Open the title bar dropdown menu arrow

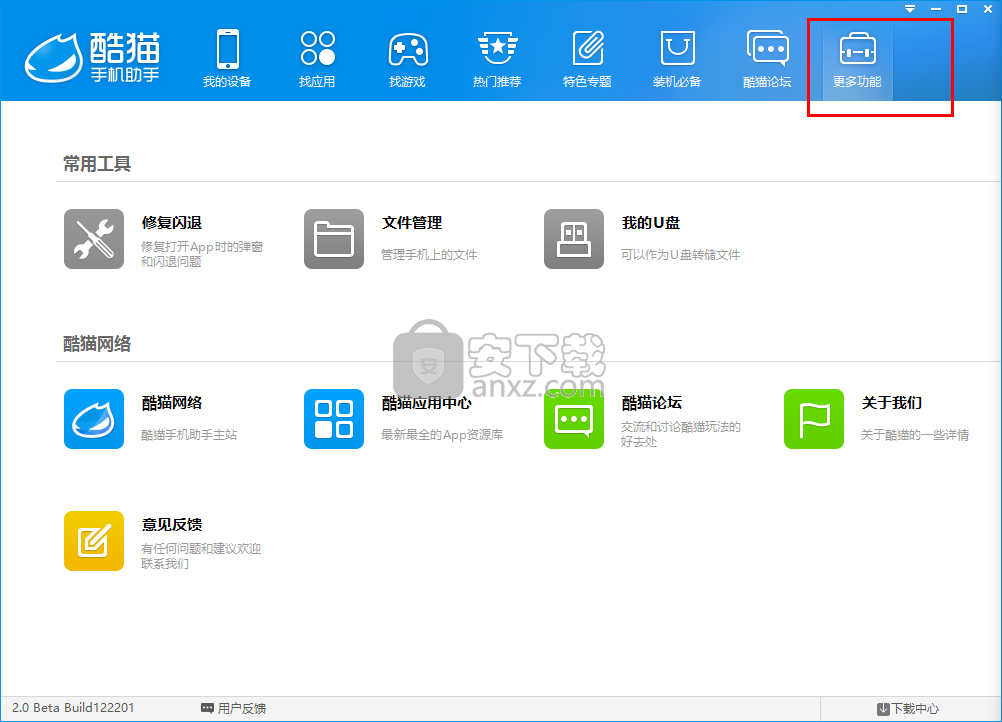910,9
